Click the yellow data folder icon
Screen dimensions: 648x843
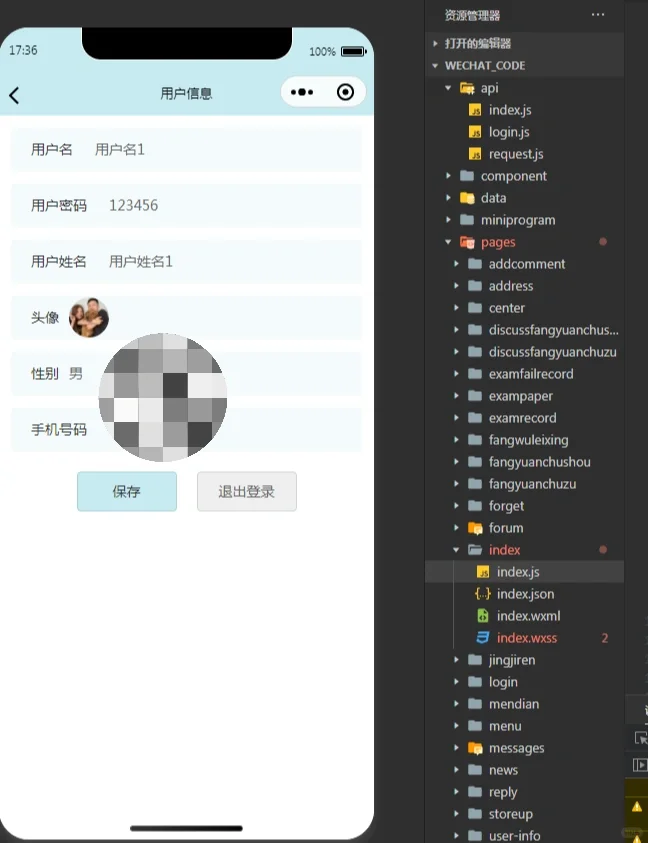click(467, 198)
